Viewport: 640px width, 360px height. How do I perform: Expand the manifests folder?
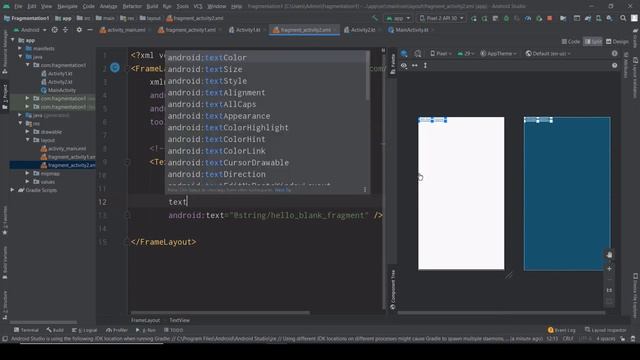tap(20, 48)
